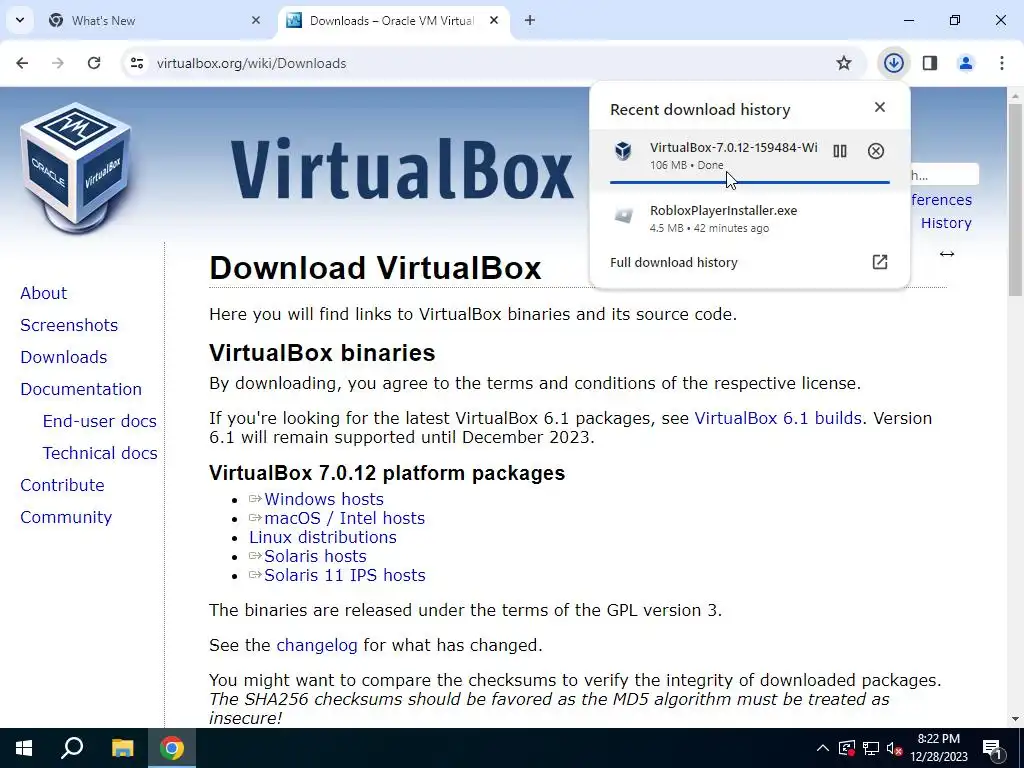Download the Windows hosts package
This screenshot has height=768, width=1024.
(x=324, y=499)
